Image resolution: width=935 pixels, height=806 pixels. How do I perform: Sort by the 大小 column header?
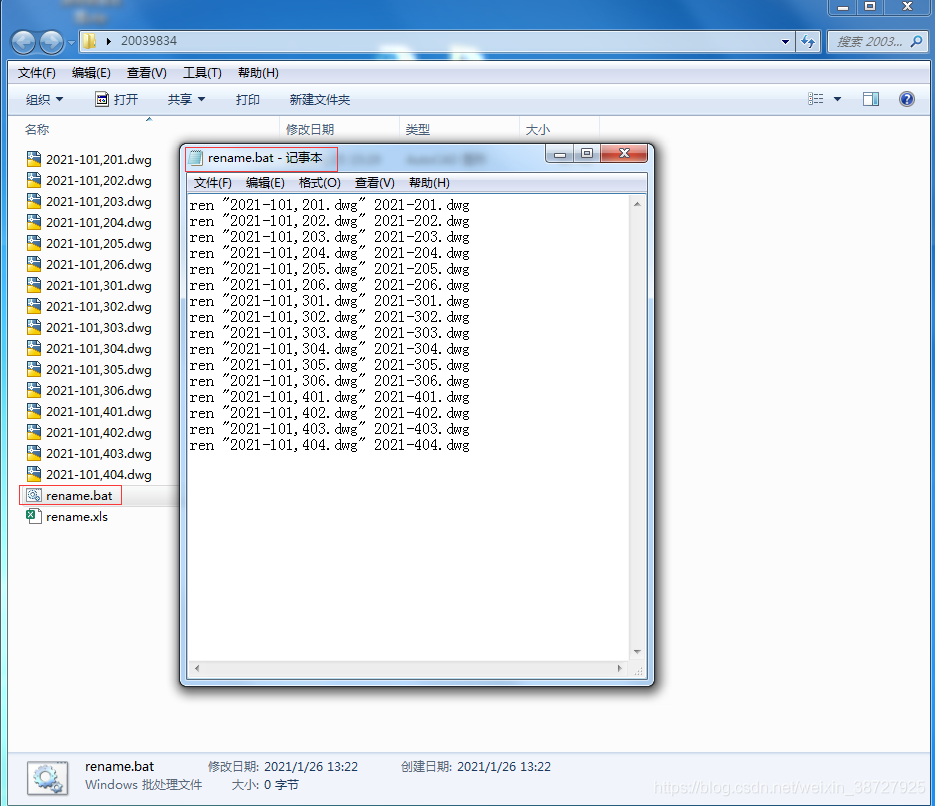[538, 129]
